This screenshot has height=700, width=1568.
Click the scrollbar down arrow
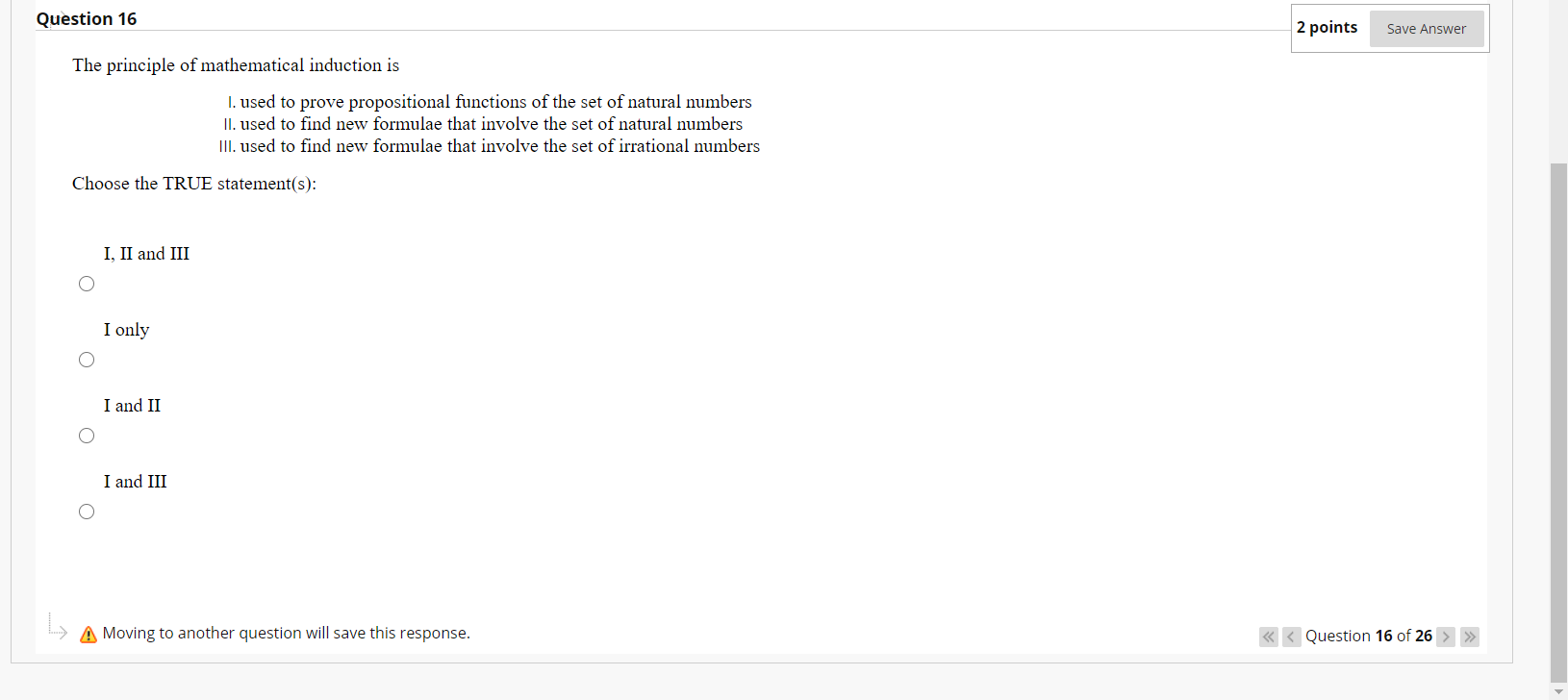coord(1559,691)
